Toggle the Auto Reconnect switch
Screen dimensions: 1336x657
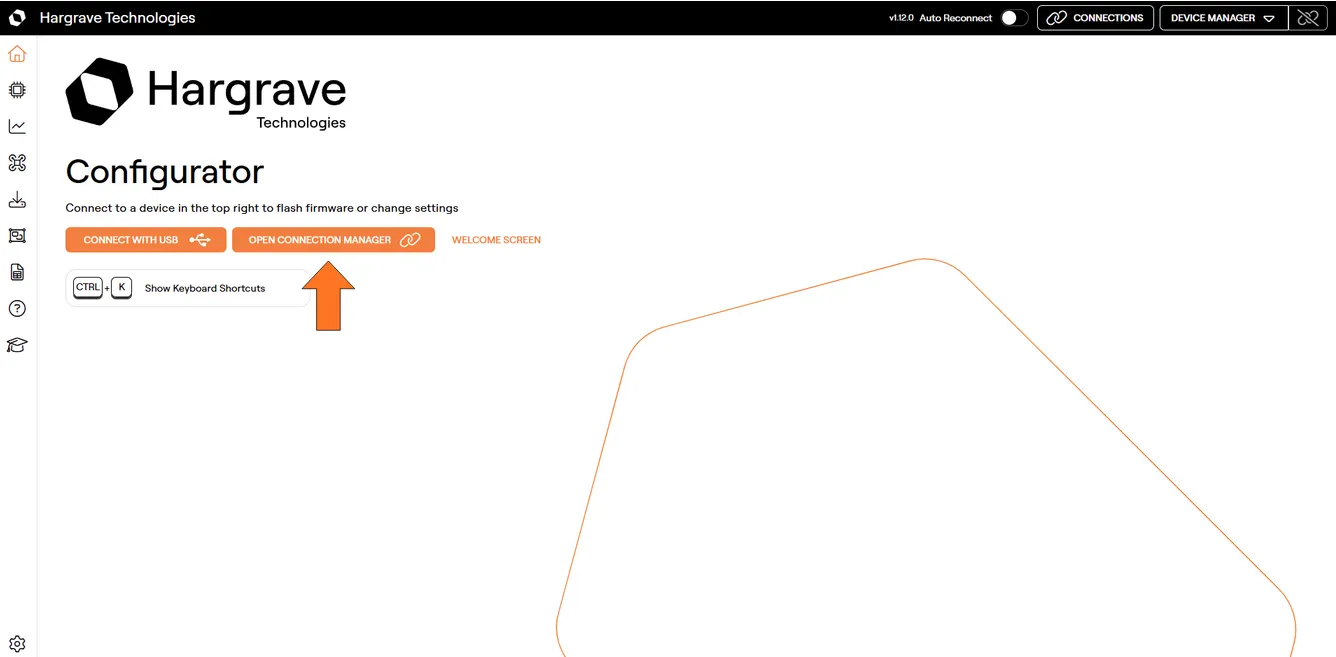click(1014, 18)
